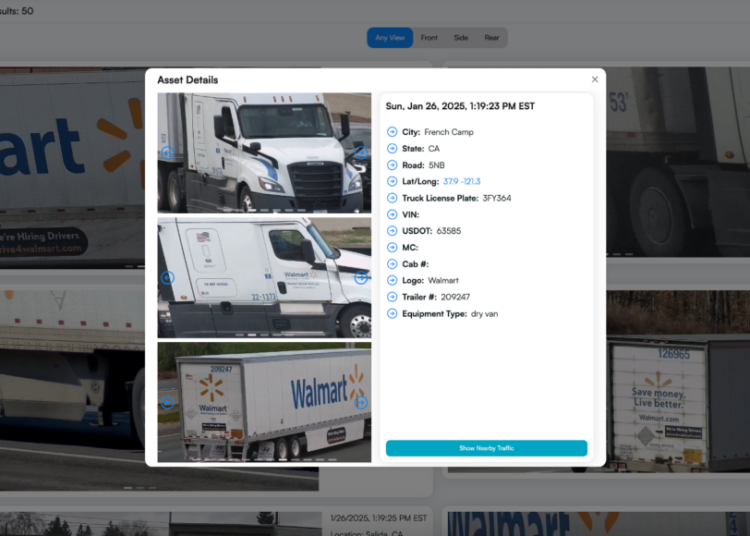Click the Asset Details title
Screen dimensions: 750x536
point(188,80)
